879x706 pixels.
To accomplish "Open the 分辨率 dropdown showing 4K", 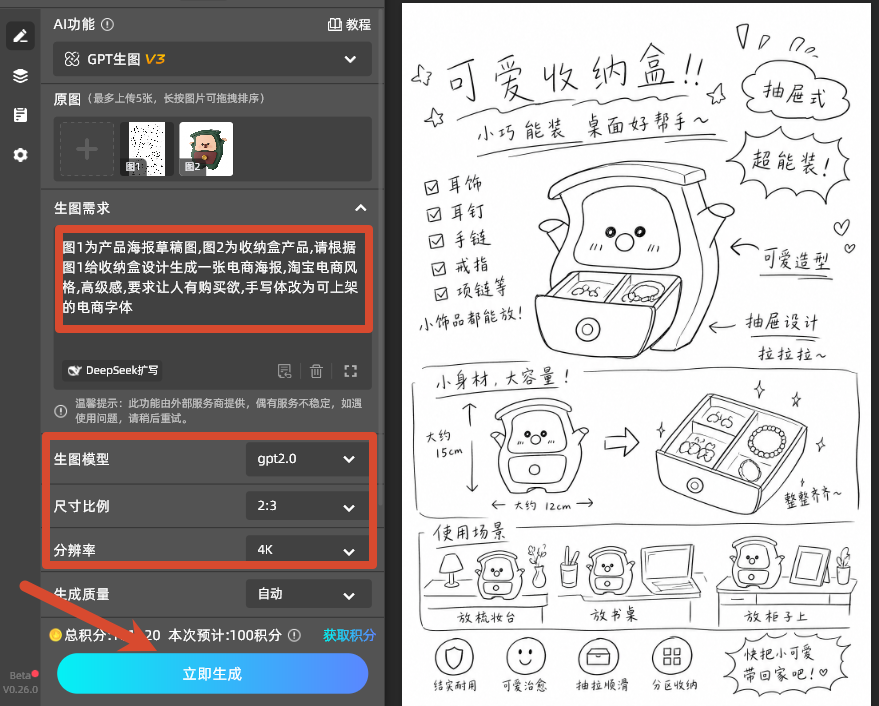I will (307, 550).
